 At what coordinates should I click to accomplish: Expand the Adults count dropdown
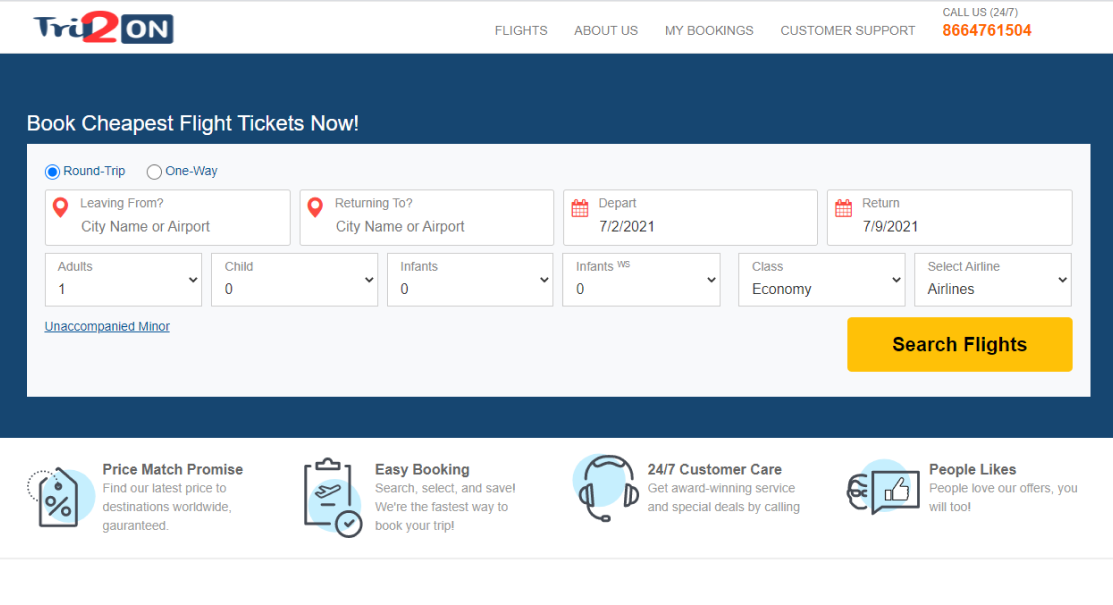click(124, 280)
